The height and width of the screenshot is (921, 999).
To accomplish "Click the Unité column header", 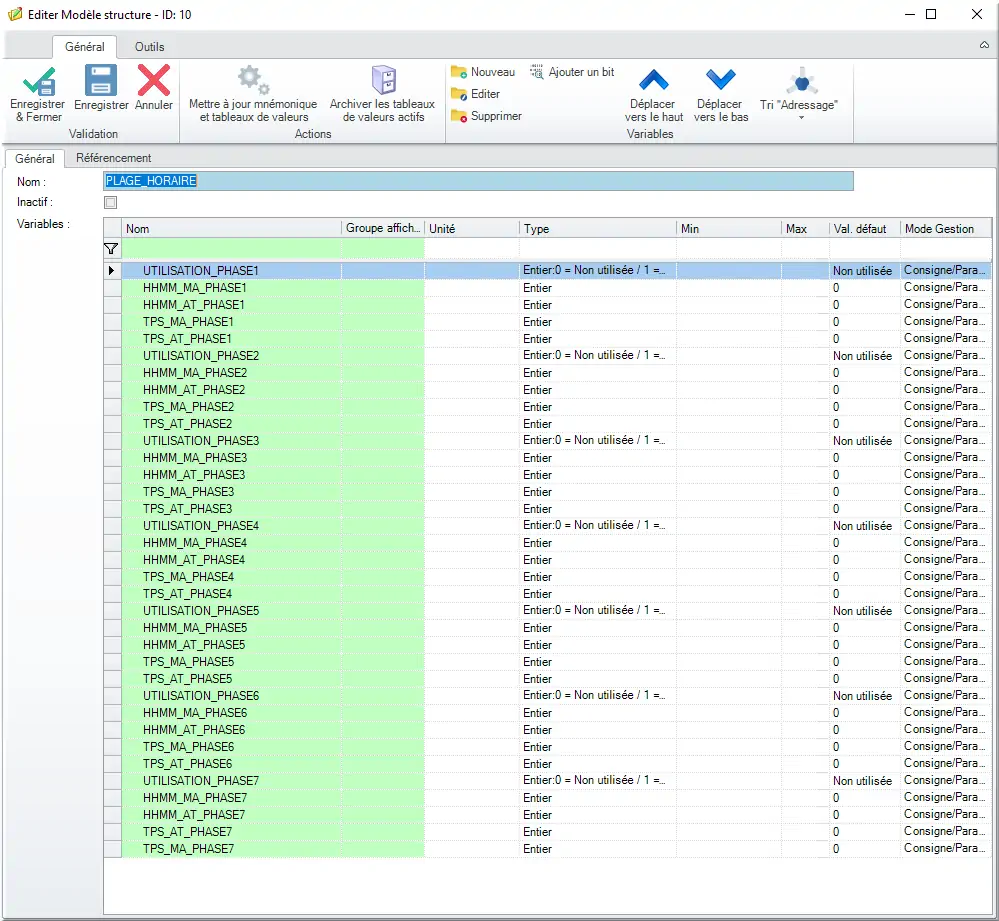I will pos(472,229).
